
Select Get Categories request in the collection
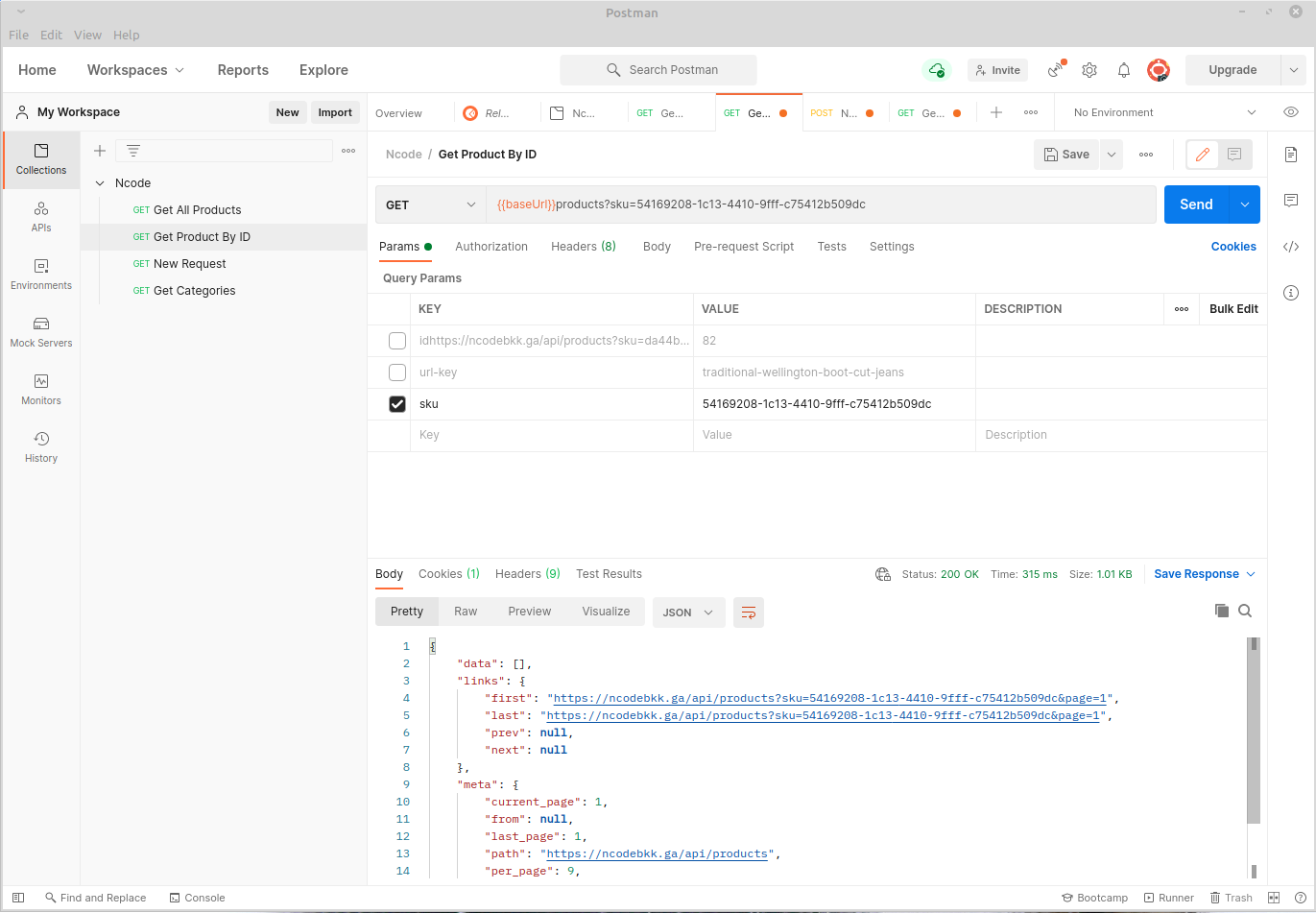[x=194, y=291]
